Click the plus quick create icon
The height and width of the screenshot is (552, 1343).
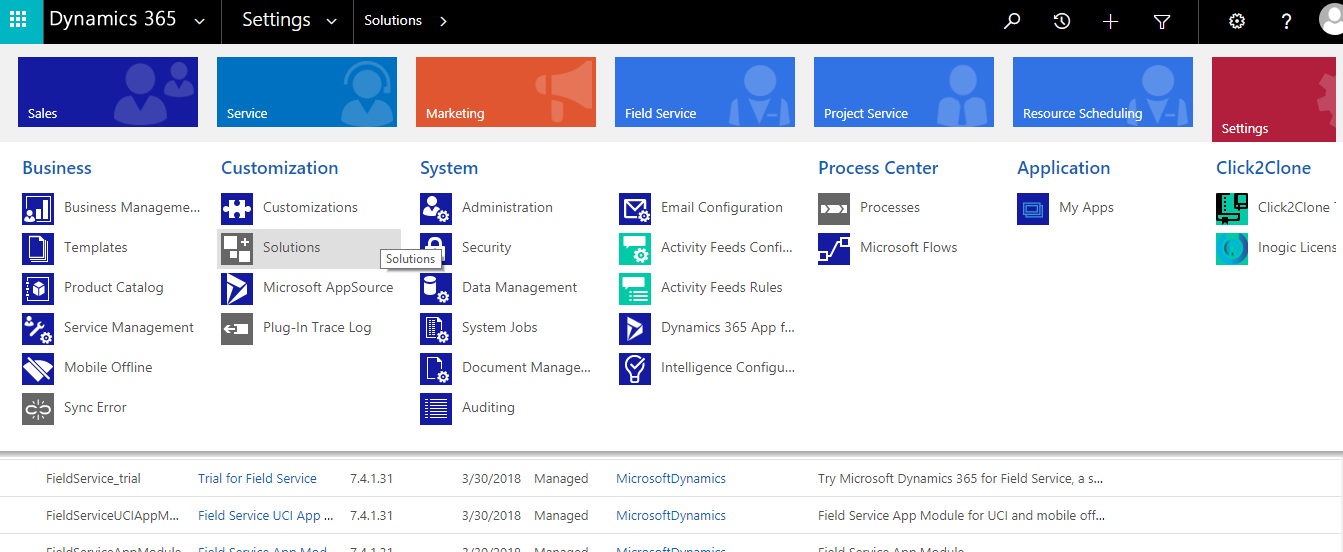(1110, 21)
